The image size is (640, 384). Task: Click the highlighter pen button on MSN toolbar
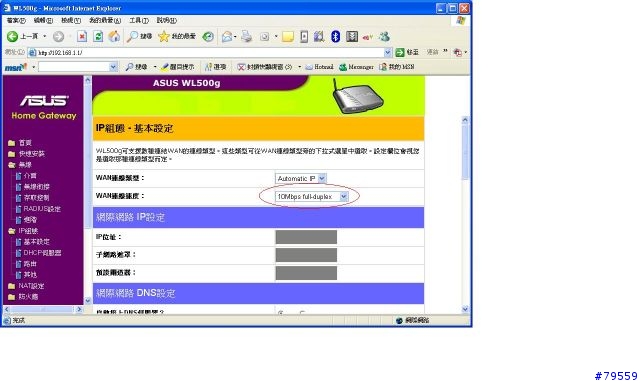tap(178, 67)
